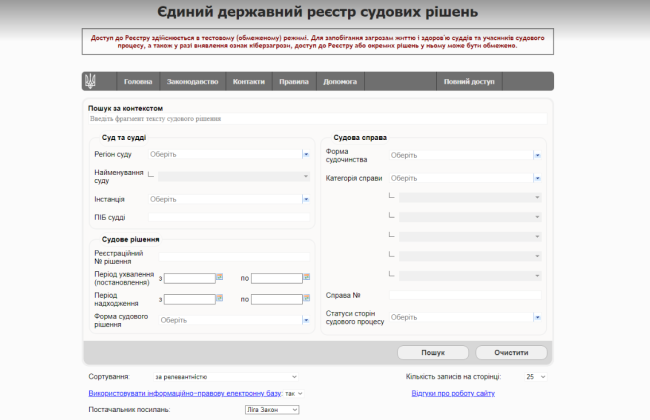
Task: Click the Судова справа section label
Action: [360, 138]
